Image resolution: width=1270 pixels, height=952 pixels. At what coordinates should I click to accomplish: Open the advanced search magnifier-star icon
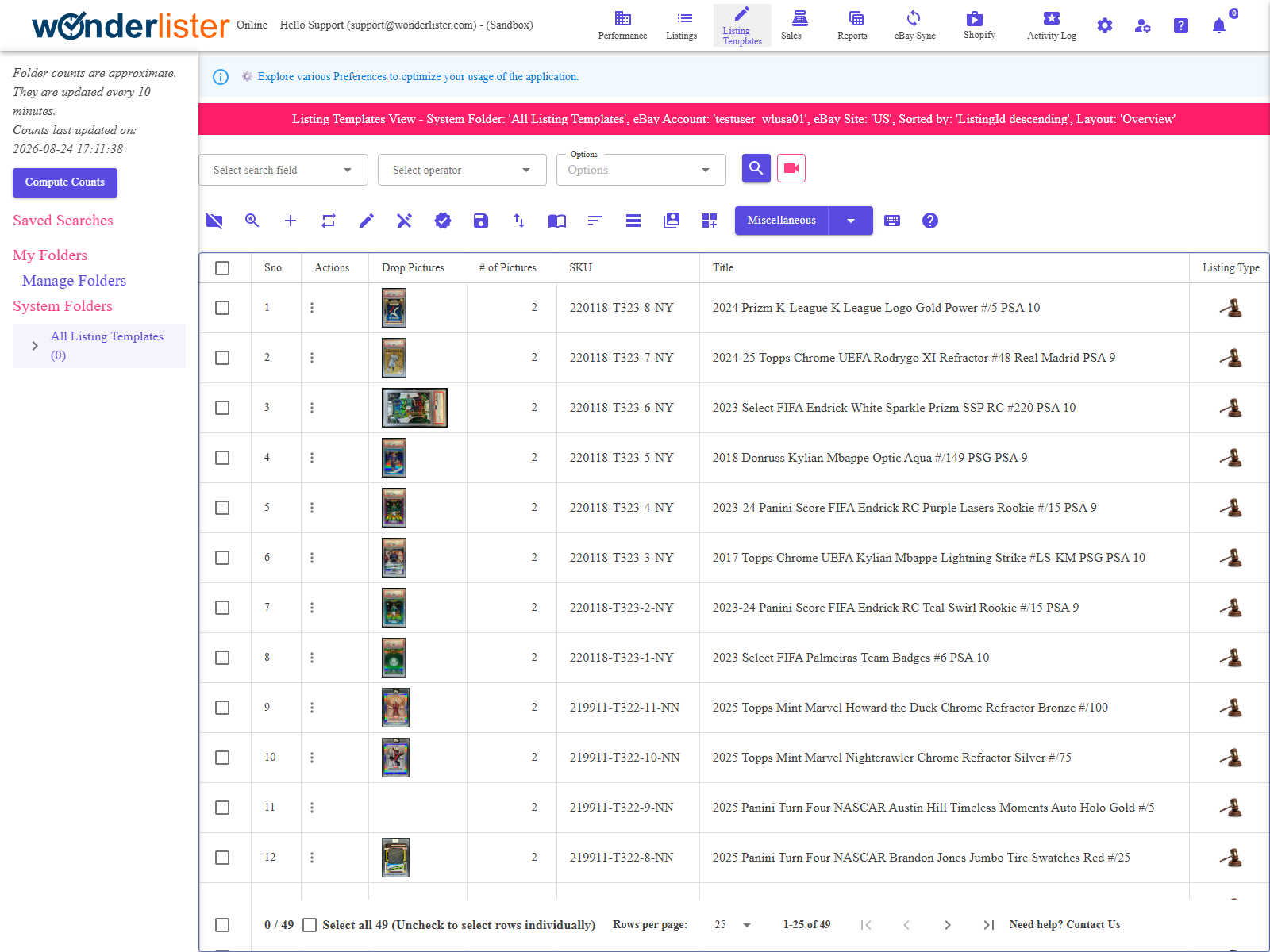pyautogui.click(x=252, y=221)
